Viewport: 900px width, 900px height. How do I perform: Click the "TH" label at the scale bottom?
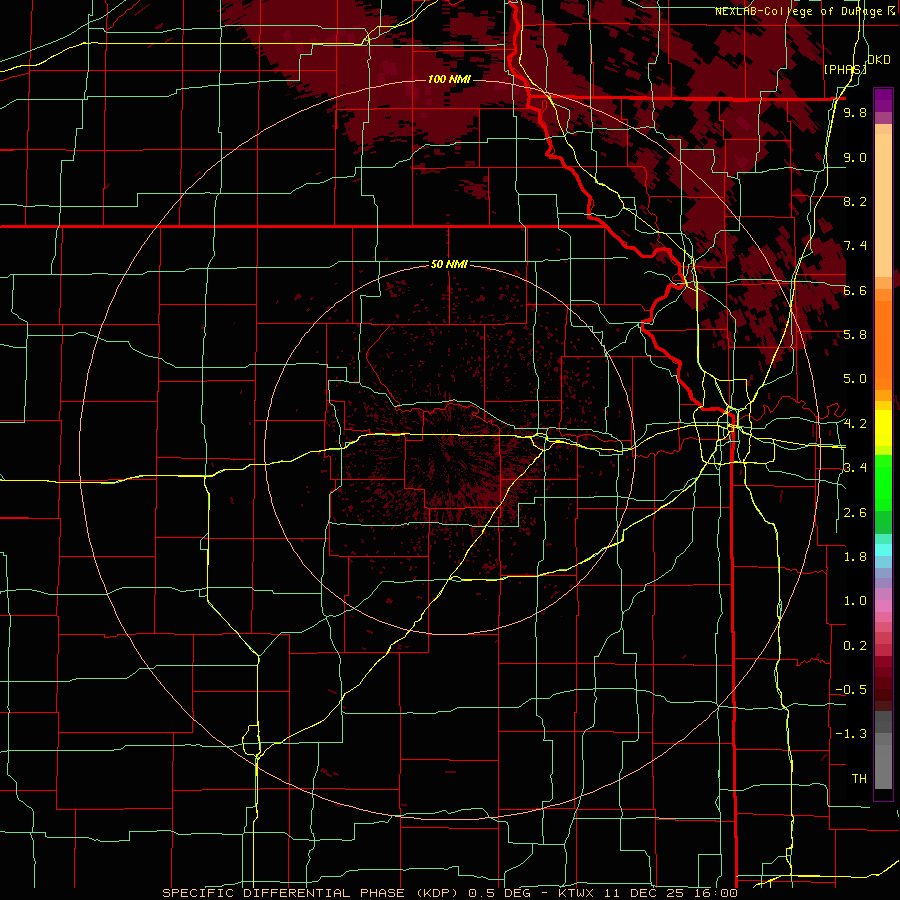[859, 779]
